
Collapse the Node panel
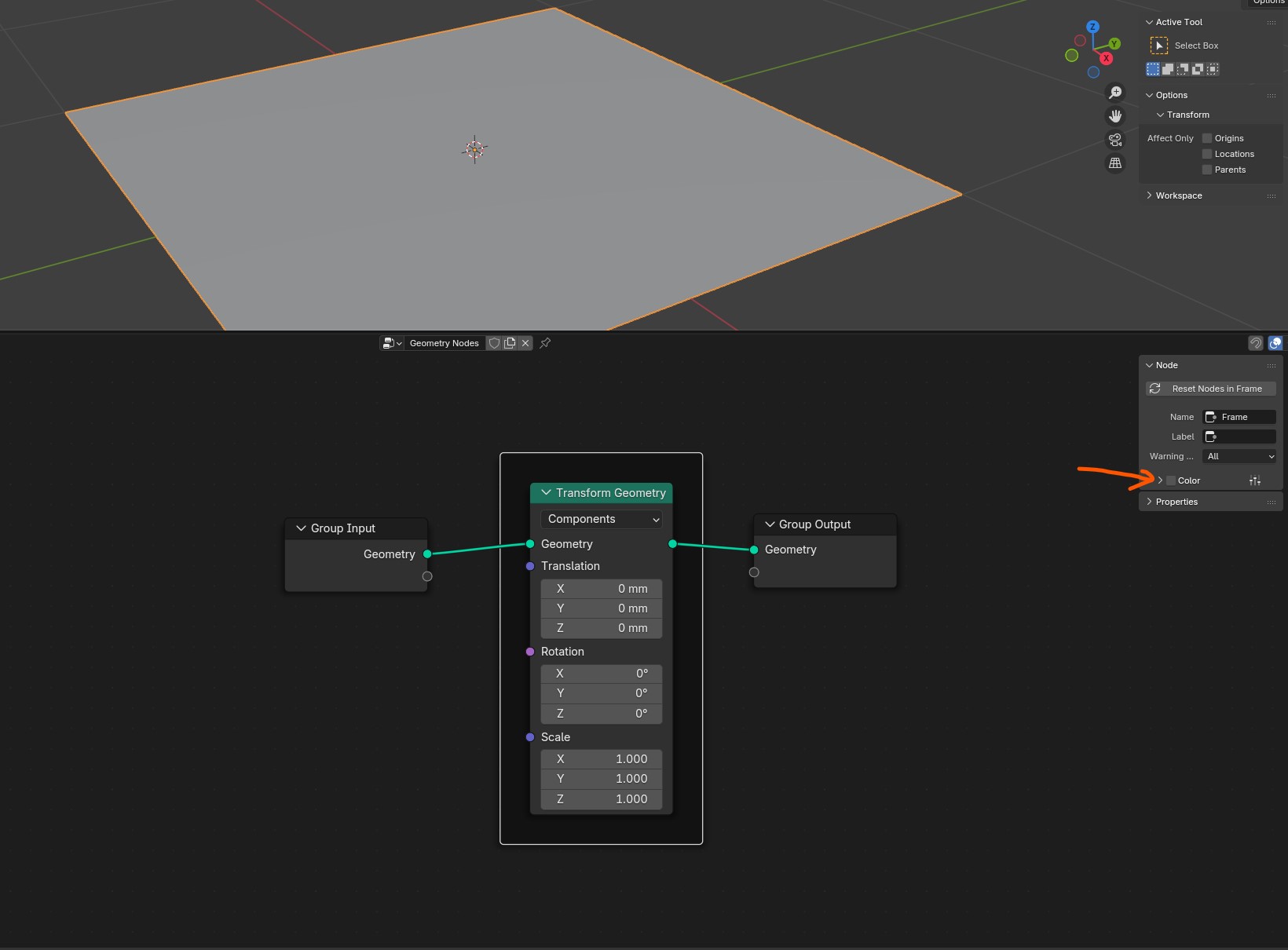tap(1150, 365)
